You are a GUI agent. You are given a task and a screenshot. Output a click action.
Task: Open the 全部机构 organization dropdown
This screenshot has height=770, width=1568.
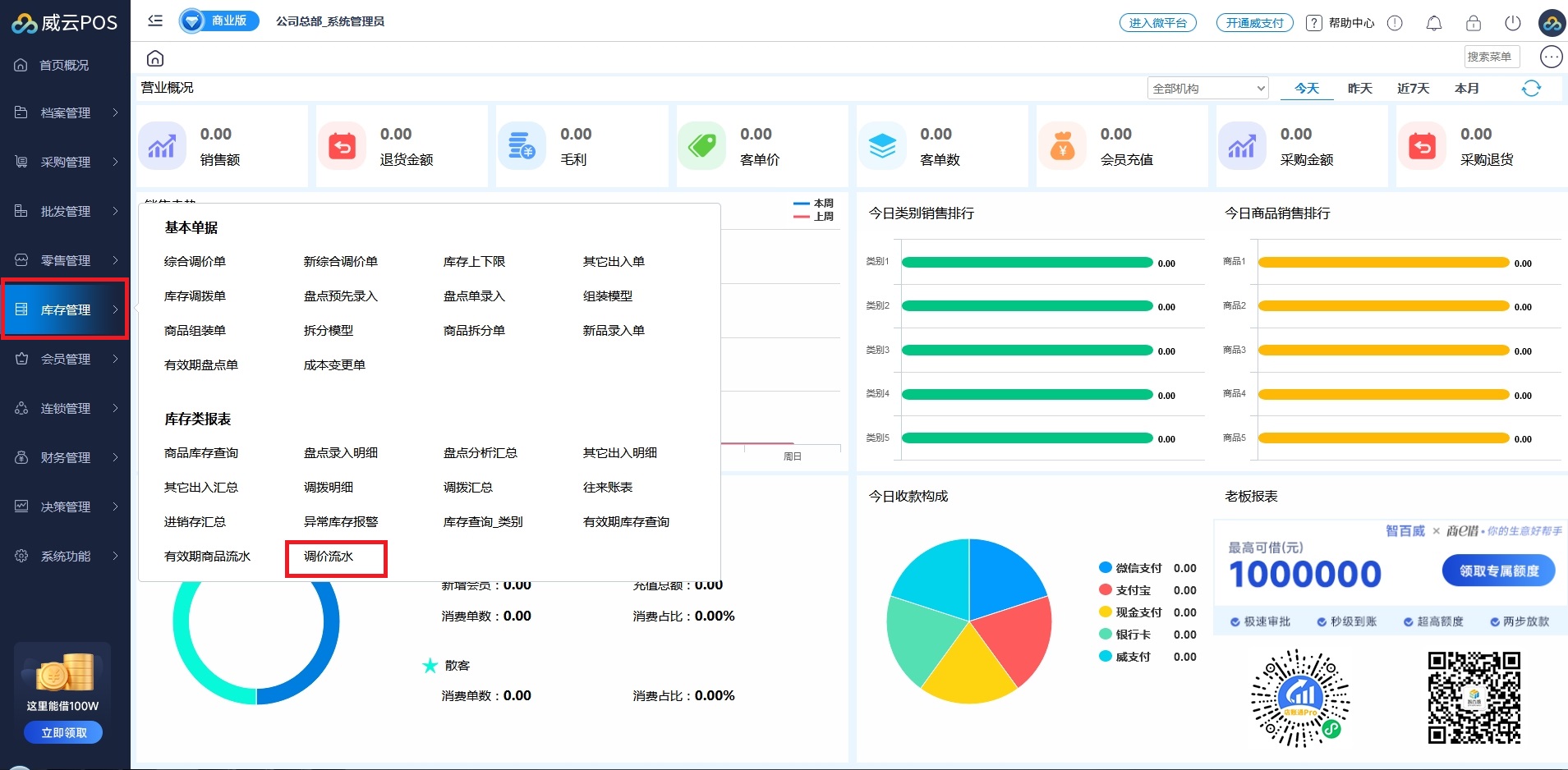pyautogui.click(x=1207, y=89)
